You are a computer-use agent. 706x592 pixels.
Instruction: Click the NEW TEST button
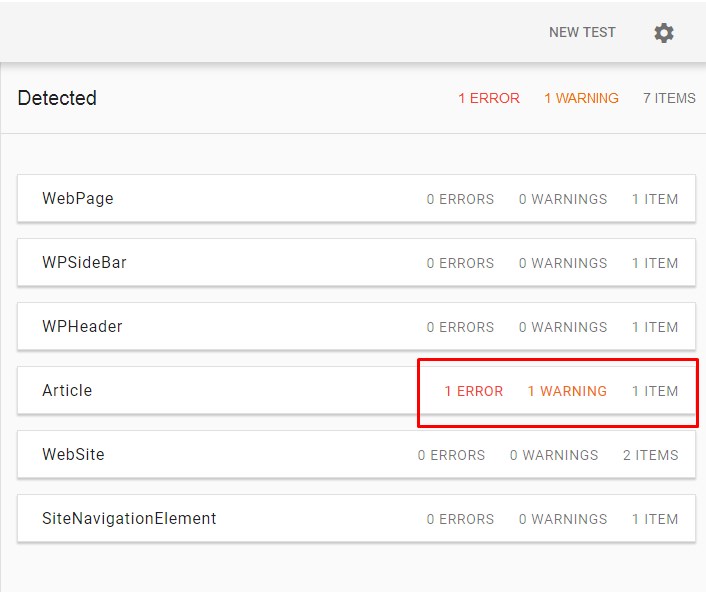pyautogui.click(x=582, y=32)
